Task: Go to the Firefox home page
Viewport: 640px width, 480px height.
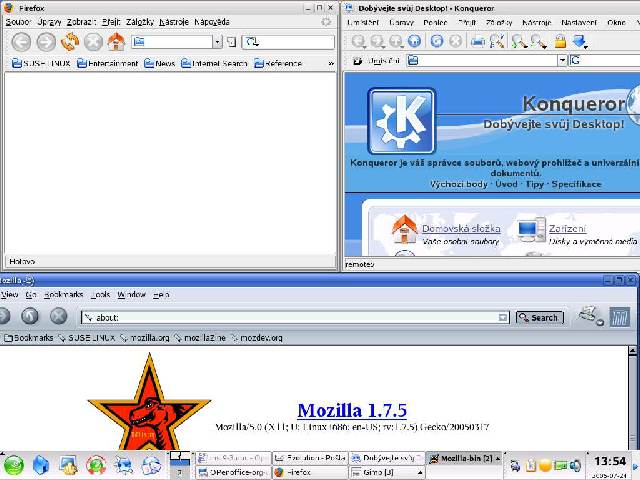Action: click(x=116, y=42)
